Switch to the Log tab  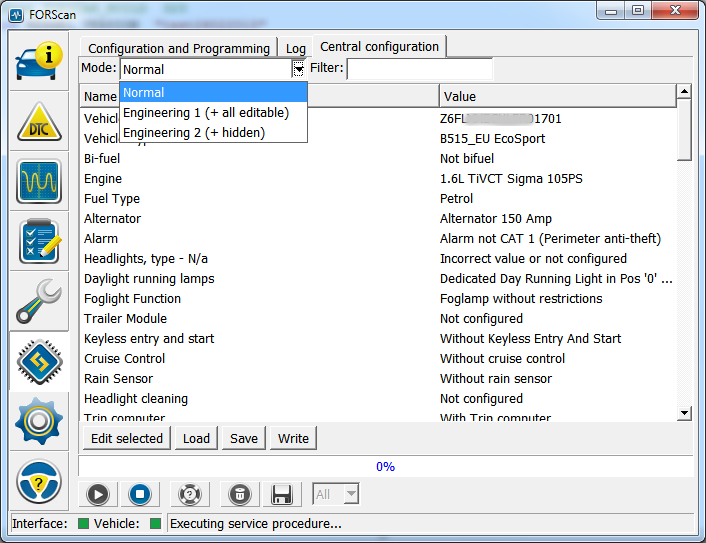(x=296, y=48)
